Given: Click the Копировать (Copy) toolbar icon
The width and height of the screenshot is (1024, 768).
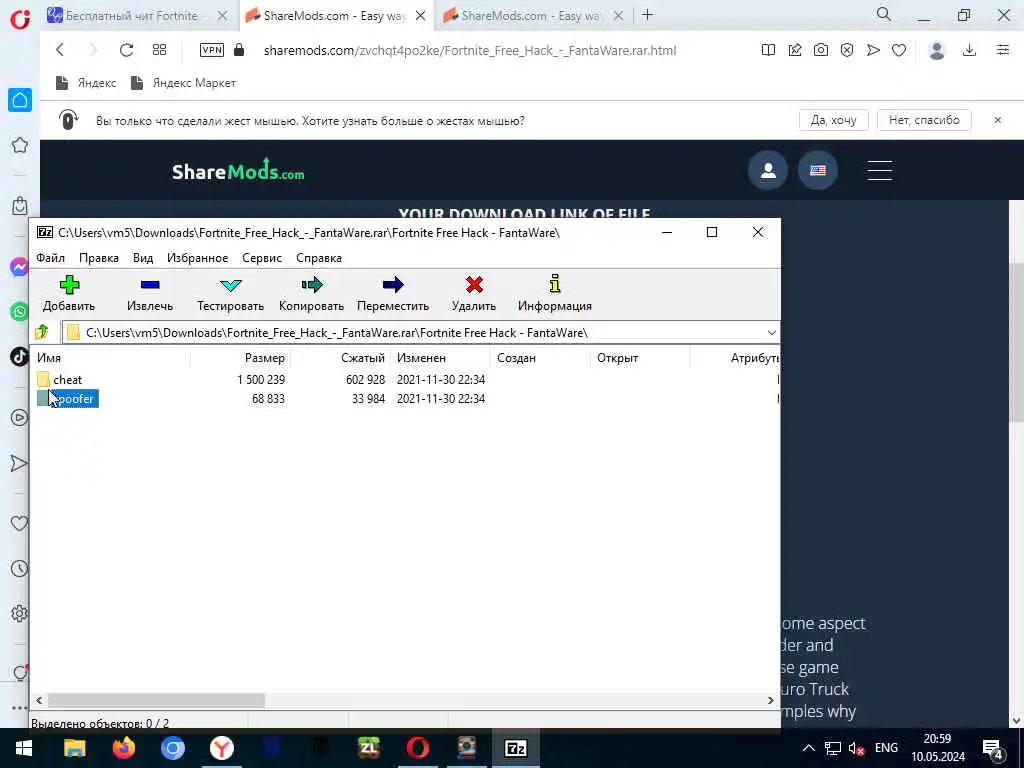Looking at the screenshot, I should click(312, 285).
